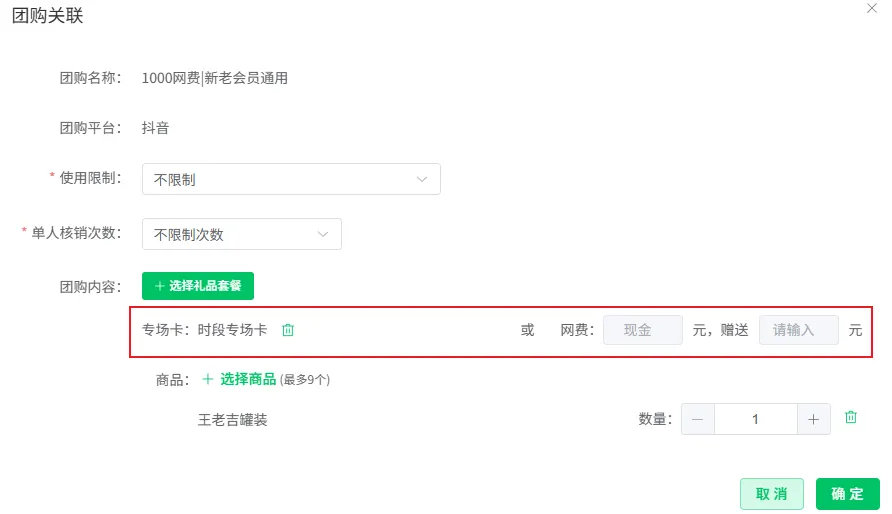Image resolution: width=892 pixels, height=514 pixels.
Task: Decrease 王老吉罐装 quantity with minus button
Action: coord(698,420)
